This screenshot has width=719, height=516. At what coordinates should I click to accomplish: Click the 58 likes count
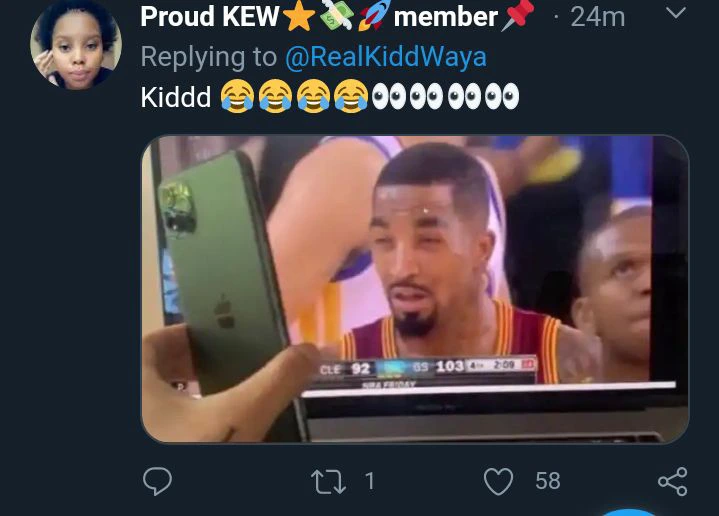coord(547,482)
